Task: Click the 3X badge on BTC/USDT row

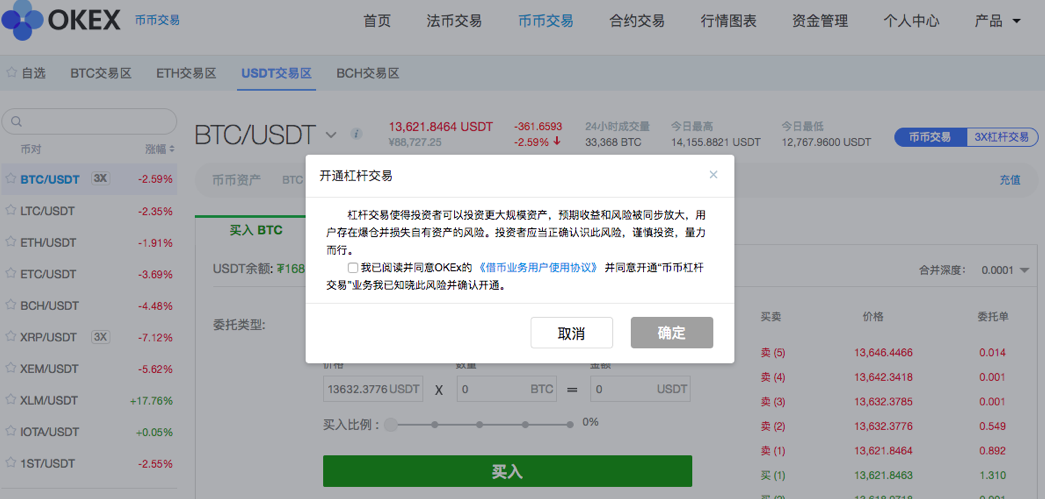Action: click(100, 179)
